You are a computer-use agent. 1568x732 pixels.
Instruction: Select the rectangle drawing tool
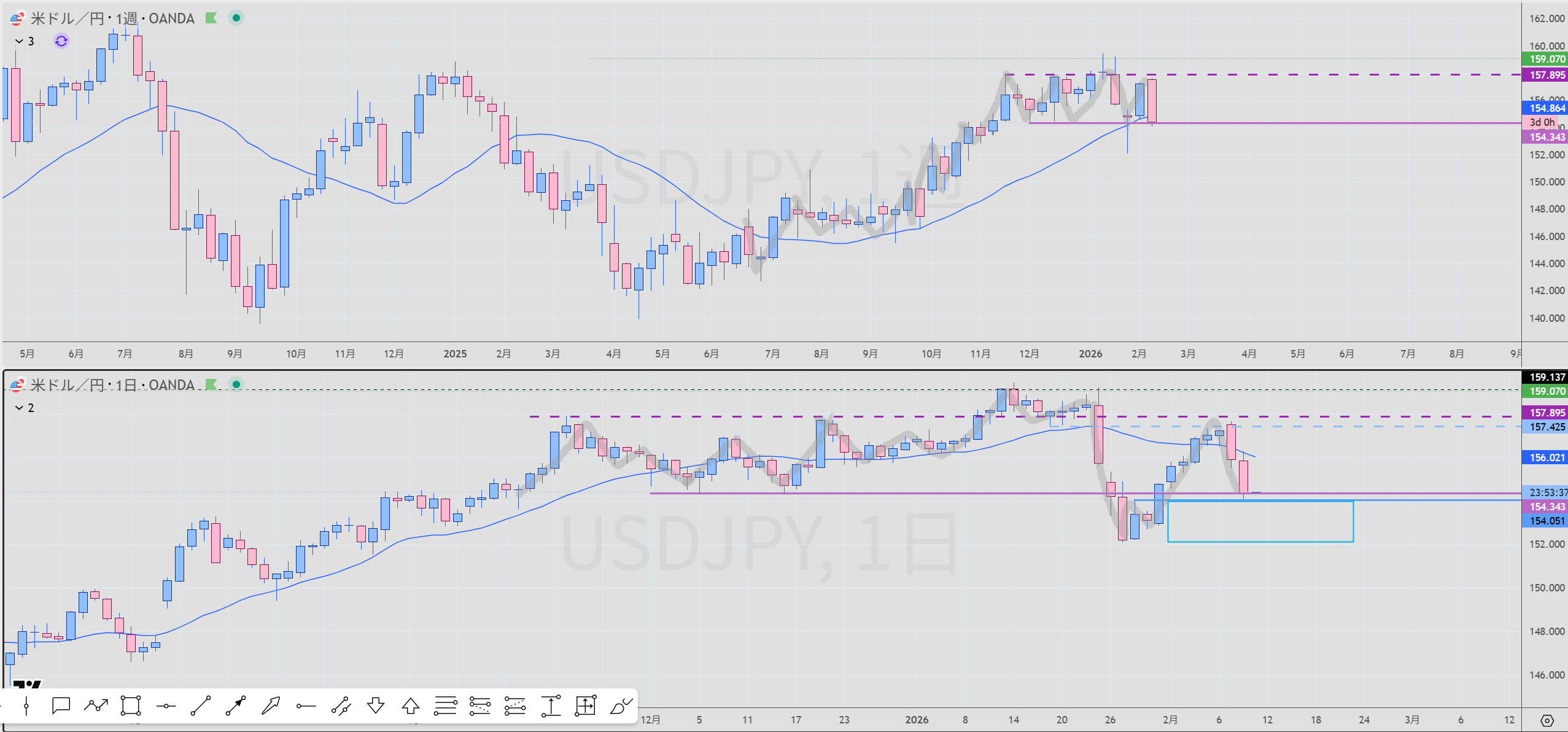pyautogui.click(x=131, y=706)
